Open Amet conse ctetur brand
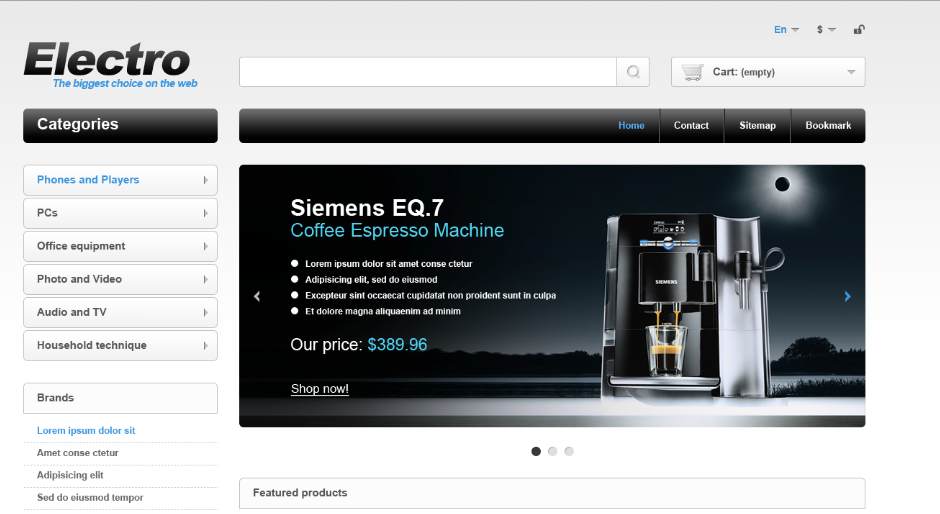Image resolution: width=940 pixels, height=514 pixels. point(77,453)
